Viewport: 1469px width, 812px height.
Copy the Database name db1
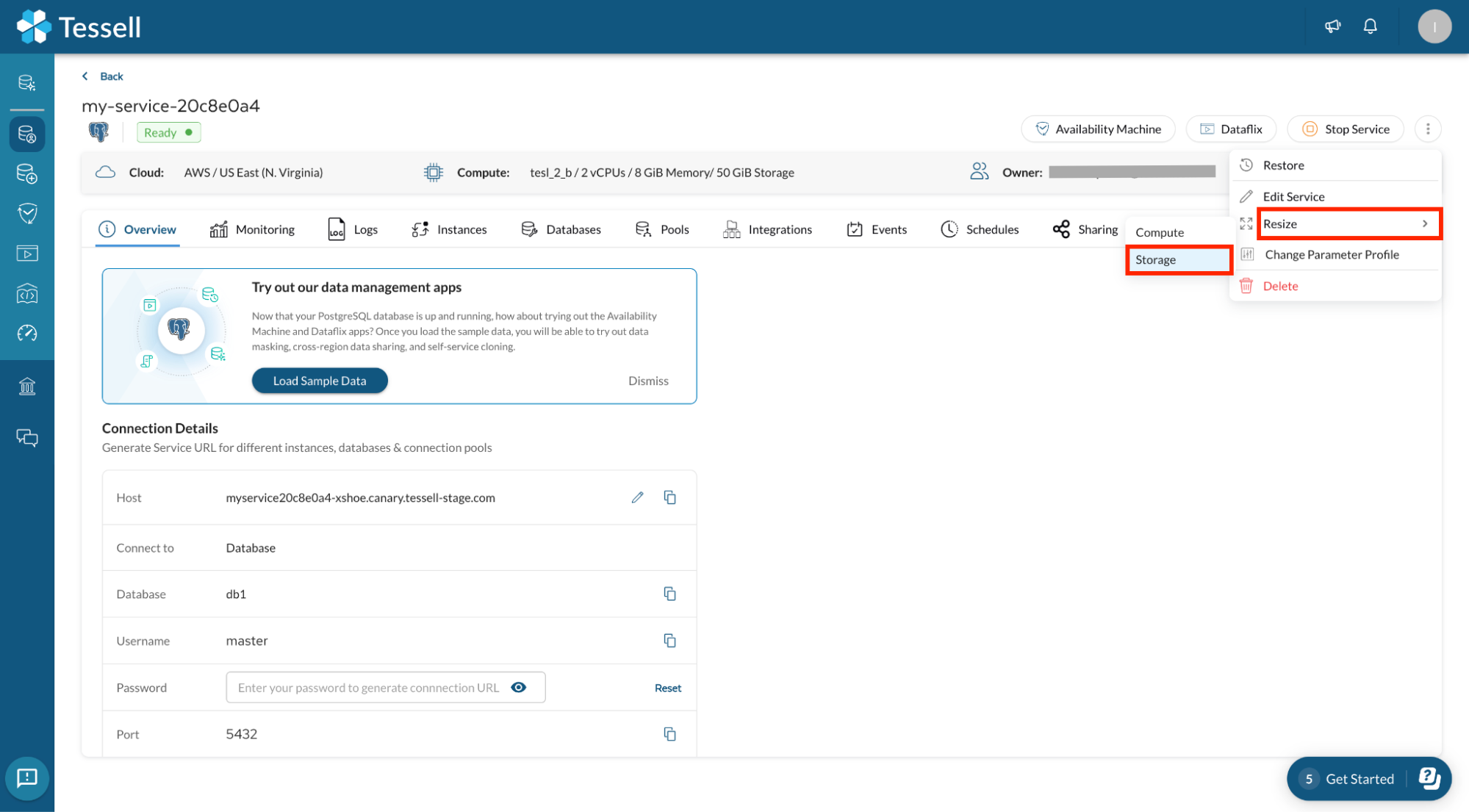(x=669, y=594)
